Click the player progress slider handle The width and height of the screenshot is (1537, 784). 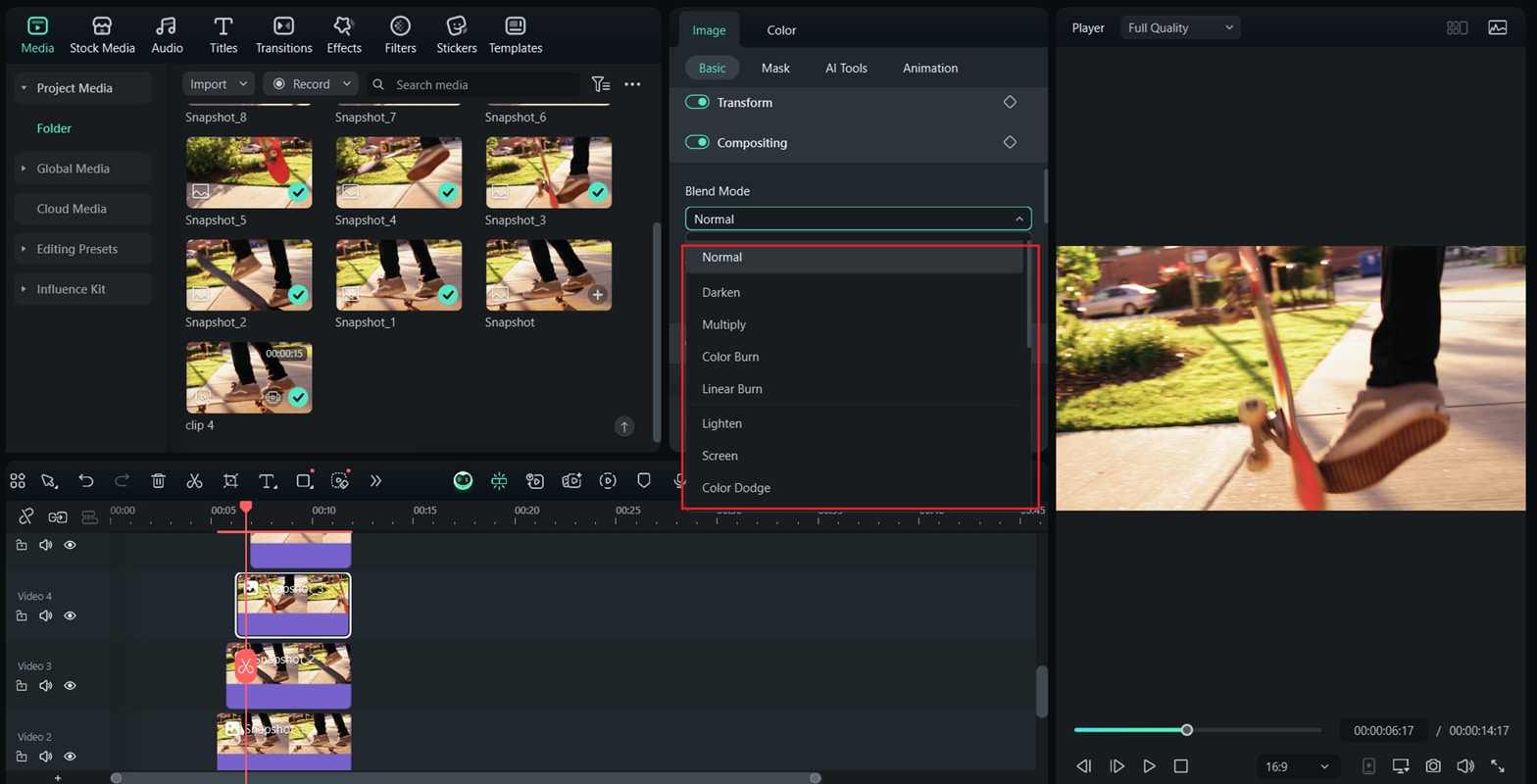pos(1187,730)
